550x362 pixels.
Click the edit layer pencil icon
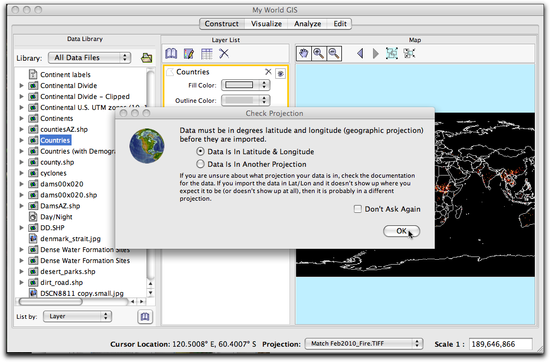click(189, 54)
